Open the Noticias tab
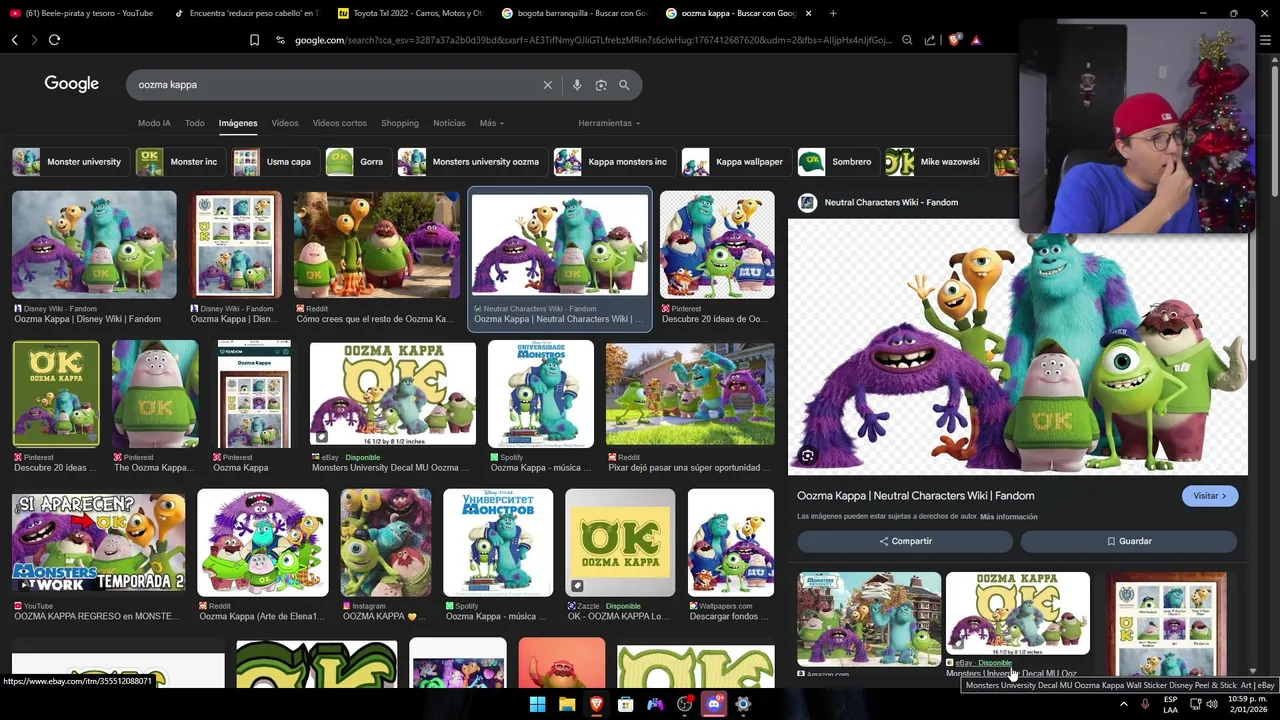Viewport: 1280px width, 720px height. coord(449,123)
